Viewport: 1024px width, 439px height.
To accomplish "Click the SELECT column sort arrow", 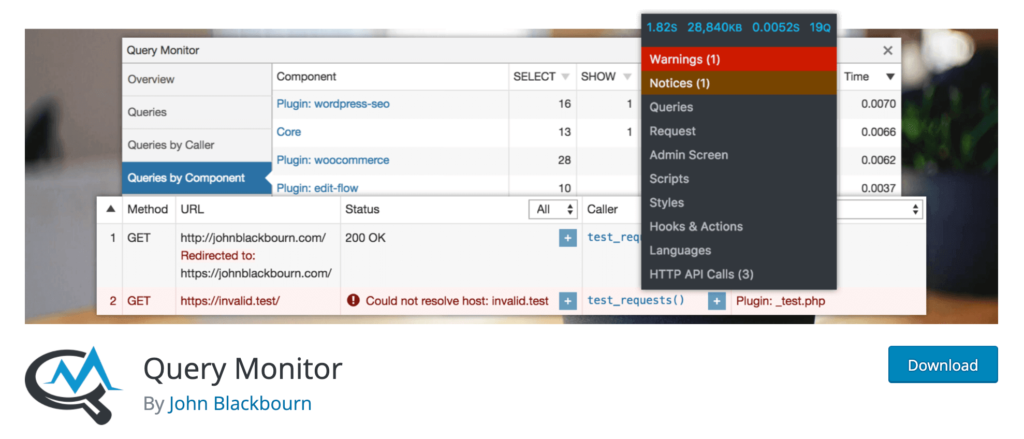I will click(566, 77).
